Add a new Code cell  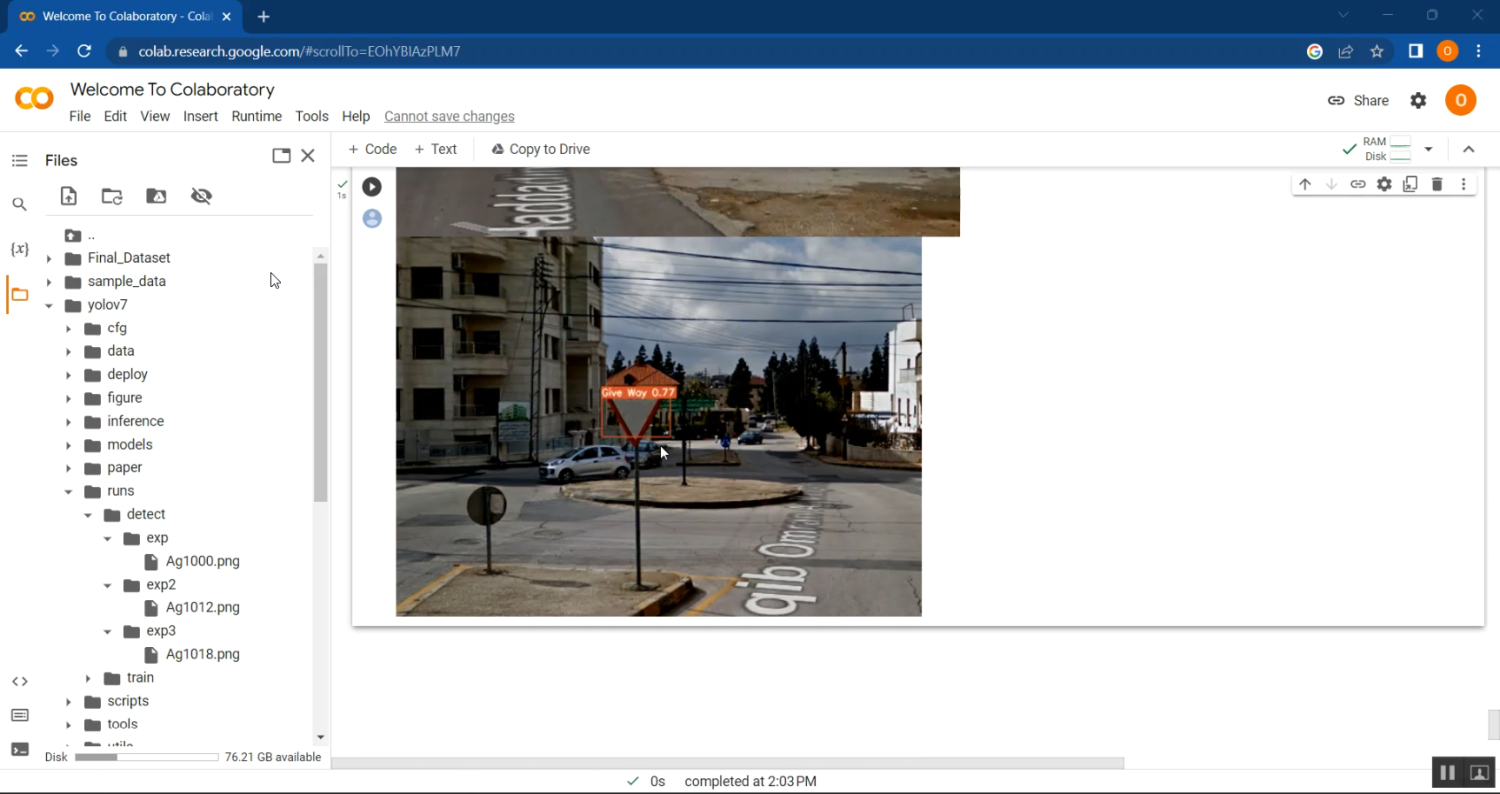click(372, 149)
